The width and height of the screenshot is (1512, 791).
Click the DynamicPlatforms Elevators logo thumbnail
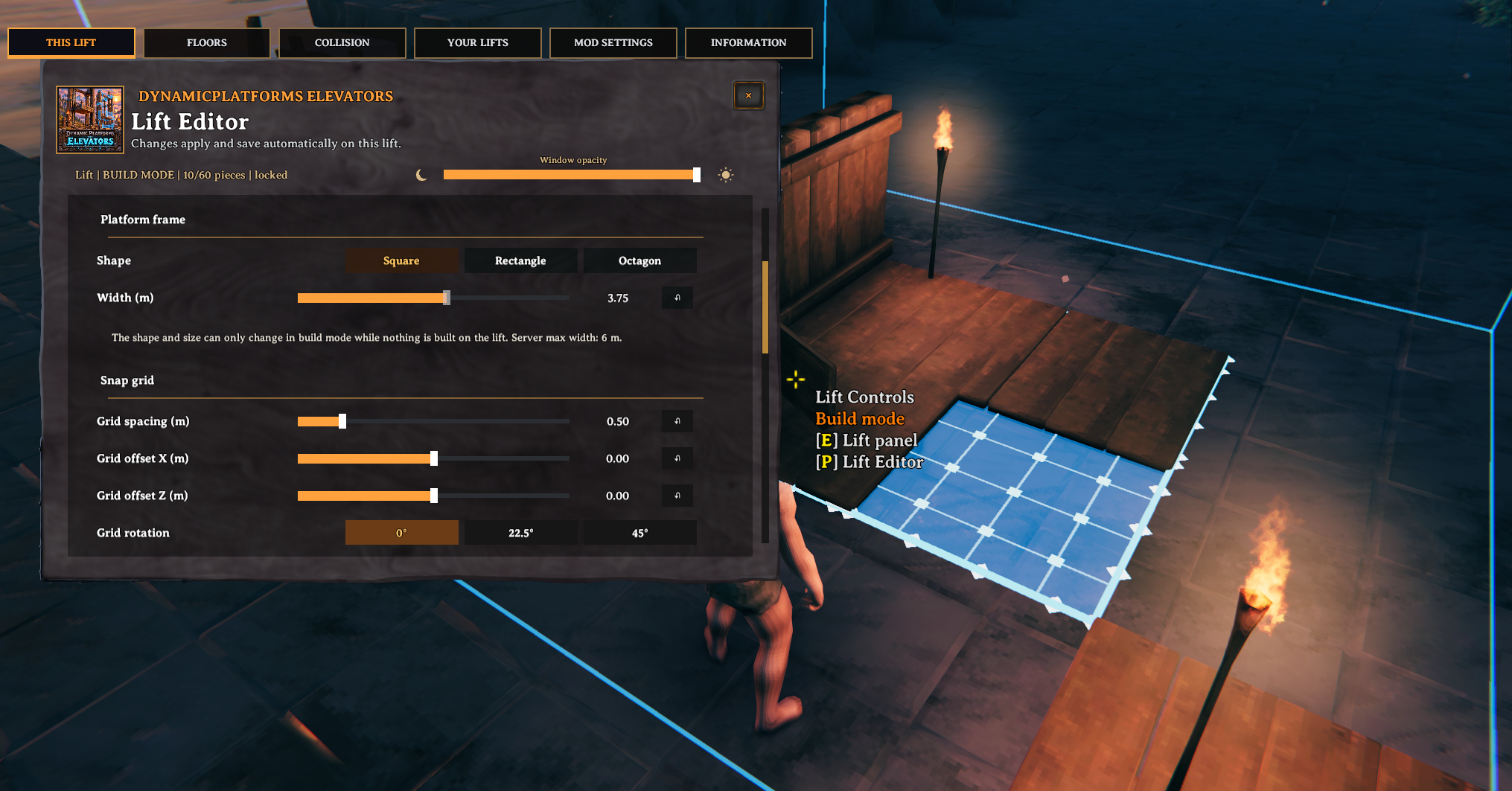click(x=90, y=120)
